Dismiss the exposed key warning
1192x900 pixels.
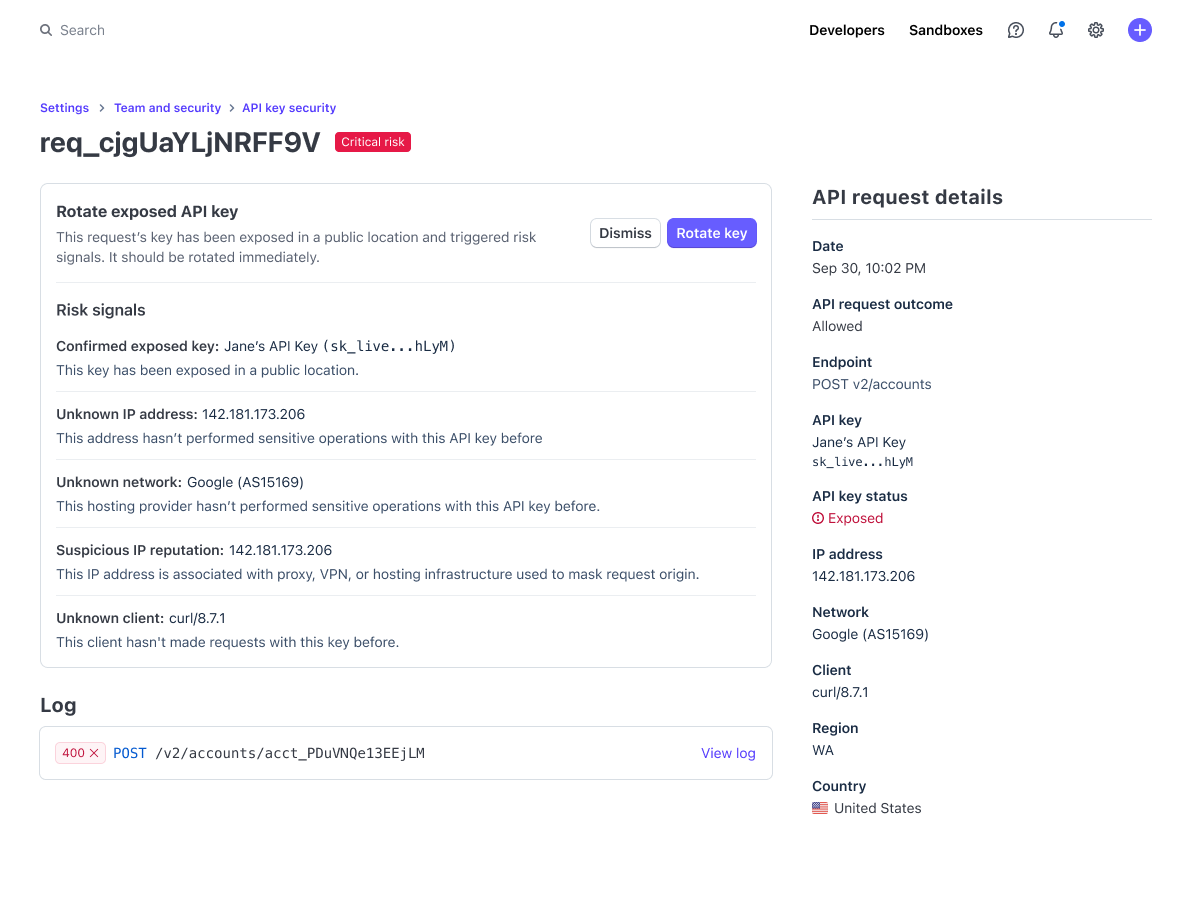pos(625,233)
